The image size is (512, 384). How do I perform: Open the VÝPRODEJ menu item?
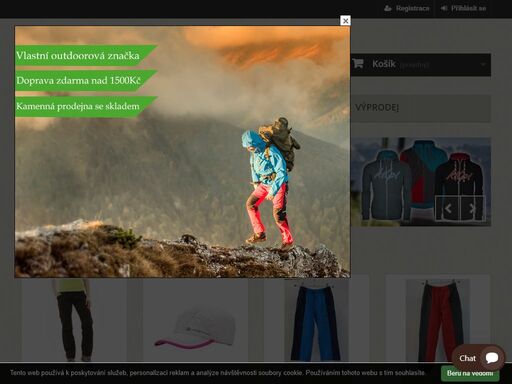(377, 108)
